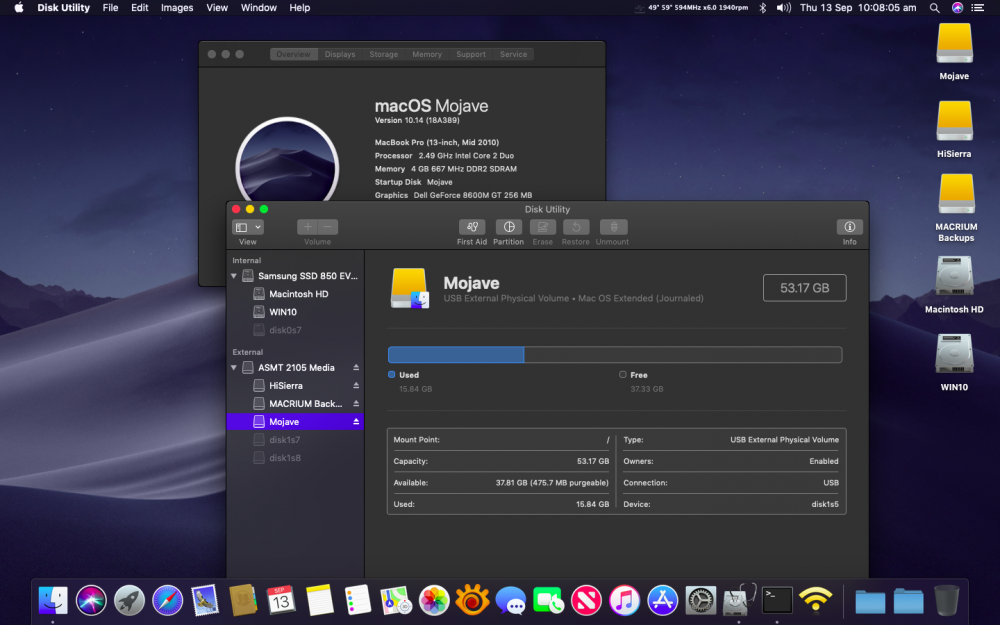This screenshot has height=625, width=1000.
Task: Open App Store from the Dock
Action: pos(663,600)
